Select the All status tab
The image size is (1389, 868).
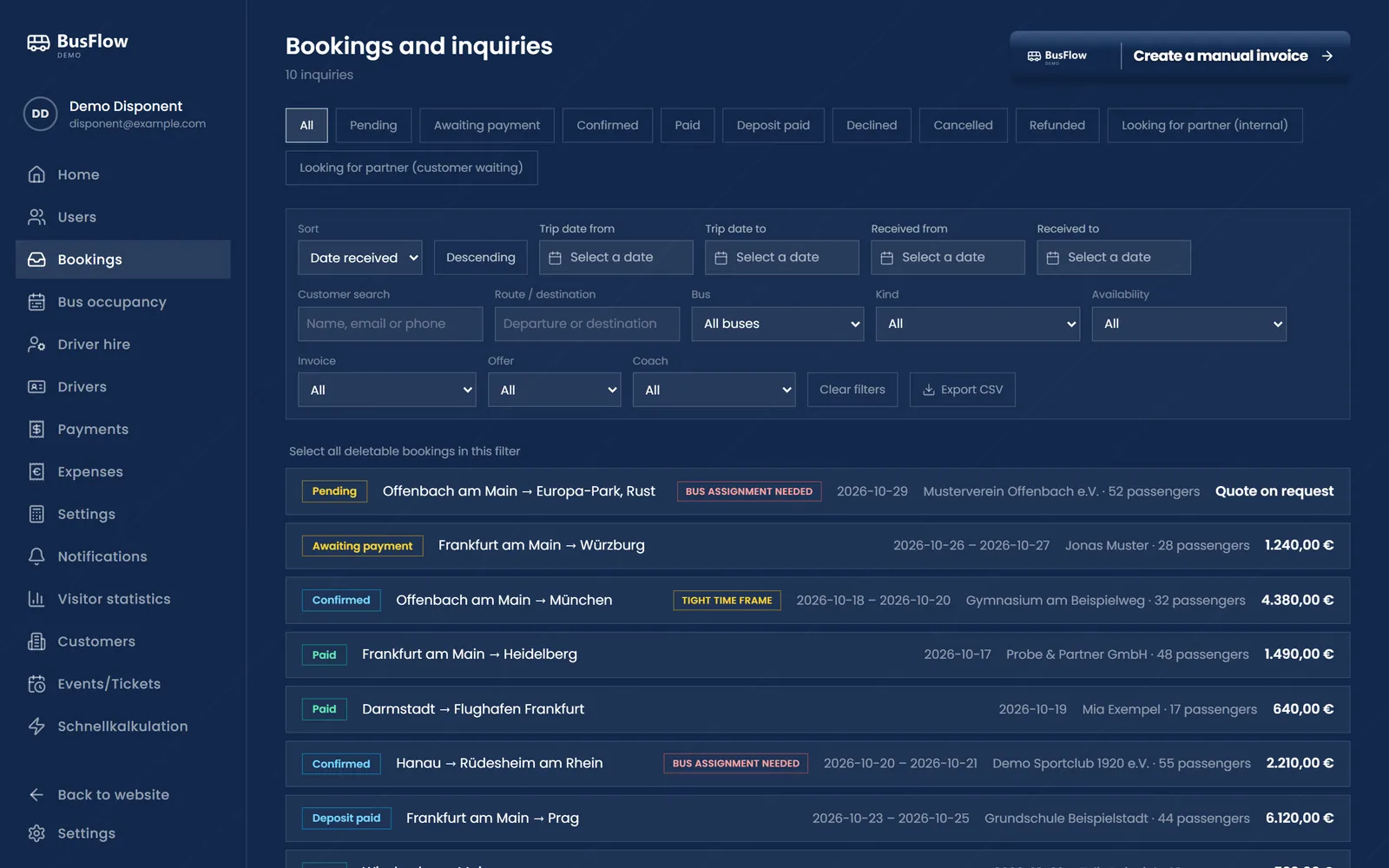[306, 125]
